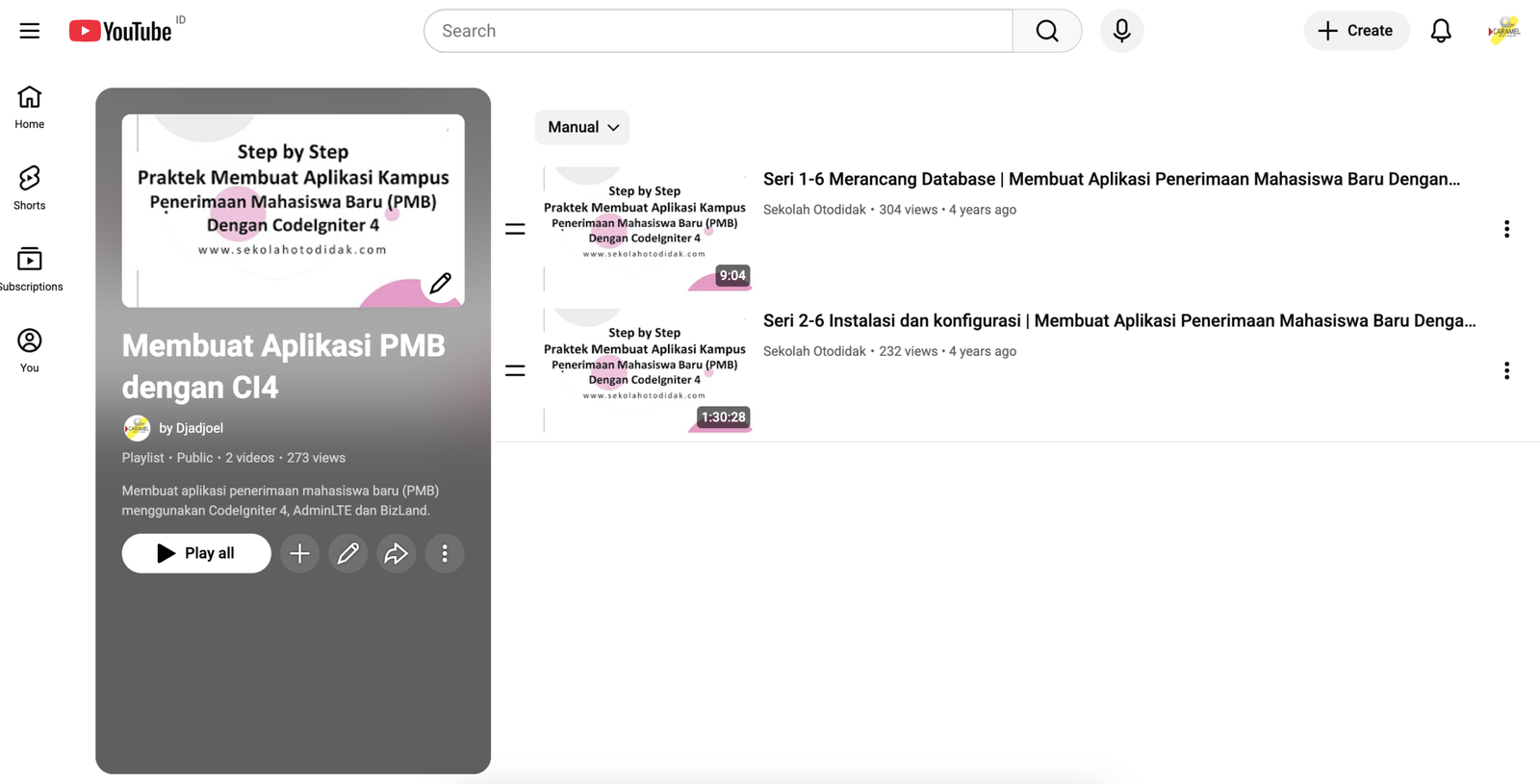Grab the reorder handle for Seri 1-6
This screenshot has height=784, width=1540.
point(515,229)
